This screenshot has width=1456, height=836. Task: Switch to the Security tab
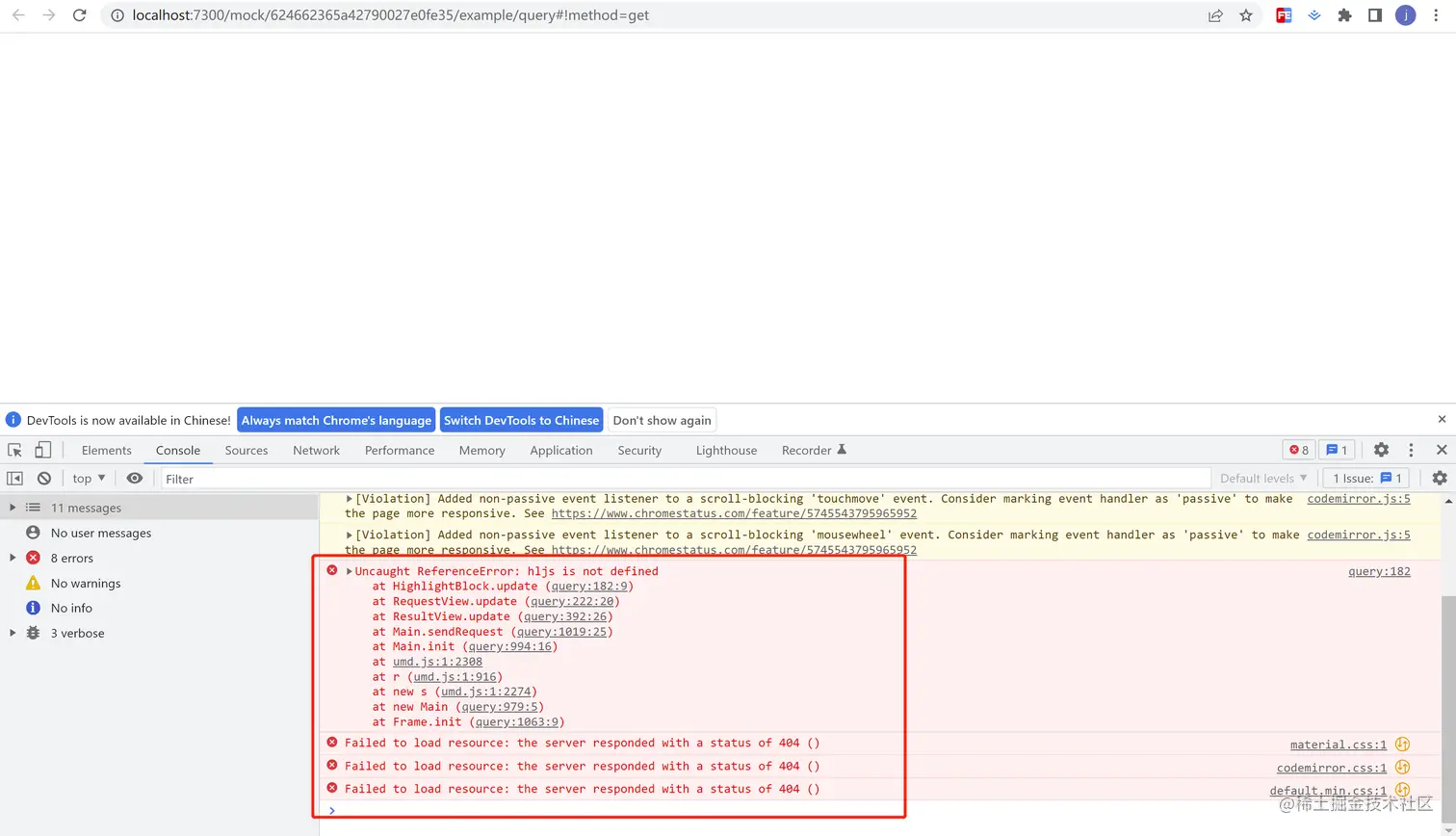click(x=639, y=450)
